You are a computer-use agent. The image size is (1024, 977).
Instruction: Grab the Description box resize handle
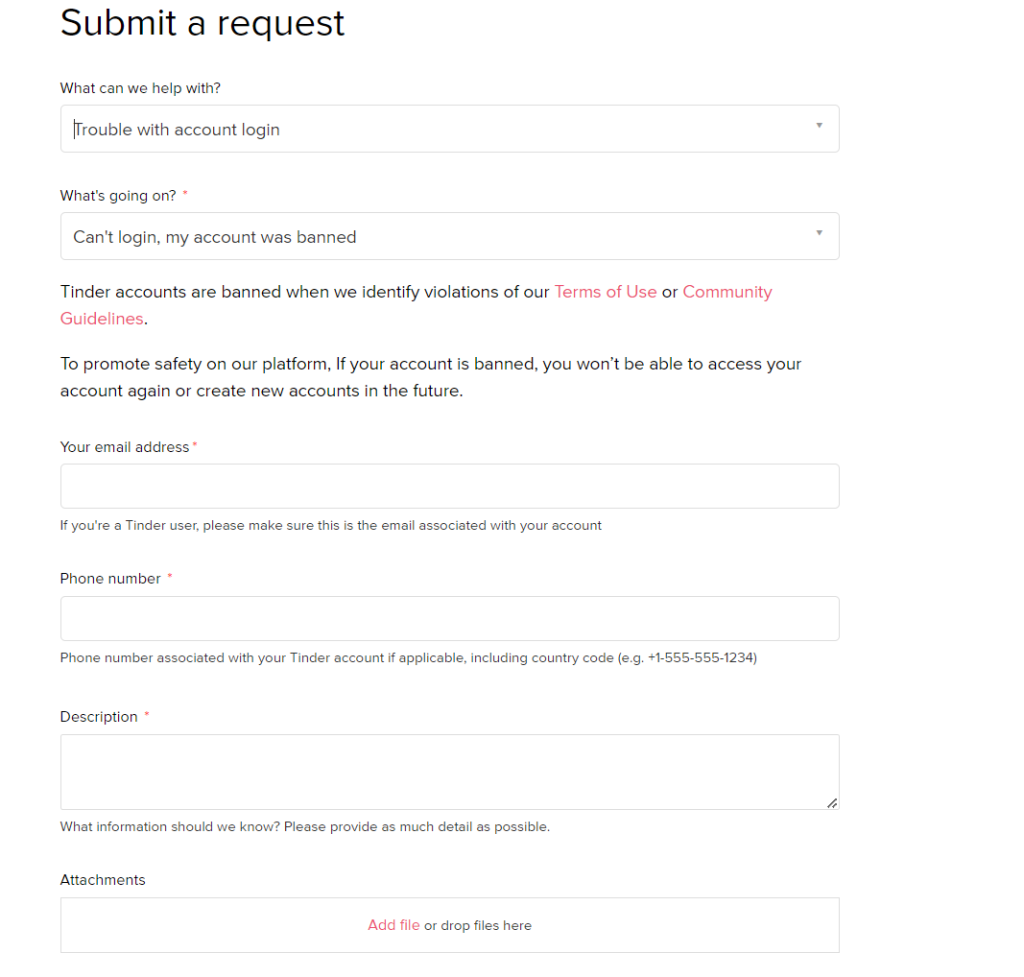point(832,802)
